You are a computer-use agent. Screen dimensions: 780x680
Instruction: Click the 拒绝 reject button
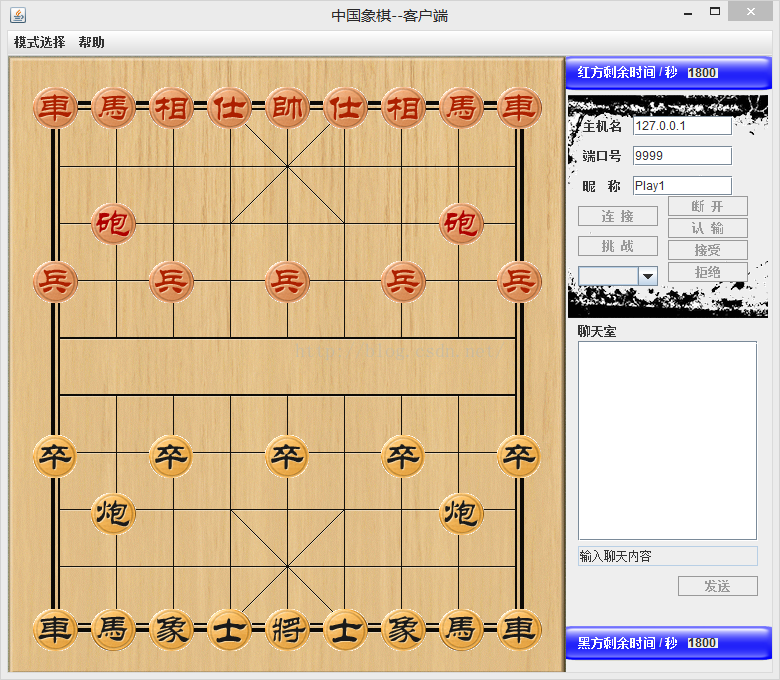click(x=707, y=272)
